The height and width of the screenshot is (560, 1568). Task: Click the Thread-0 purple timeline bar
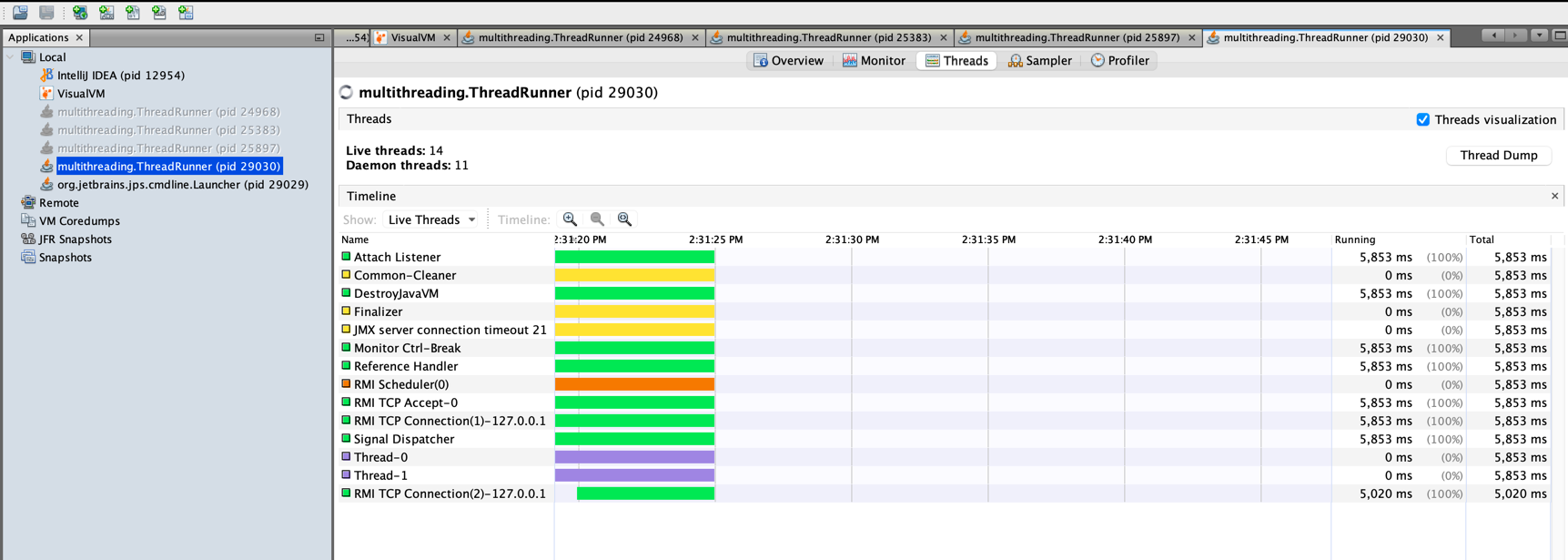click(x=634, y=457)
